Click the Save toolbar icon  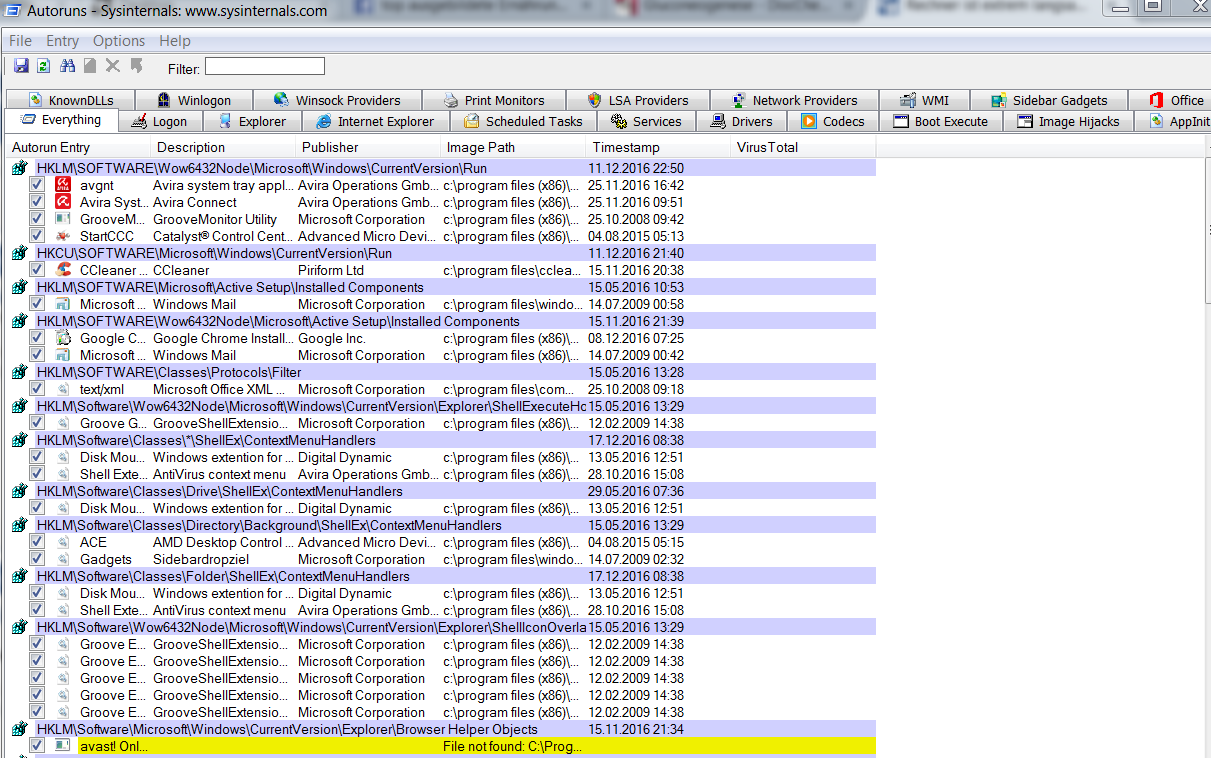(21, 66)
